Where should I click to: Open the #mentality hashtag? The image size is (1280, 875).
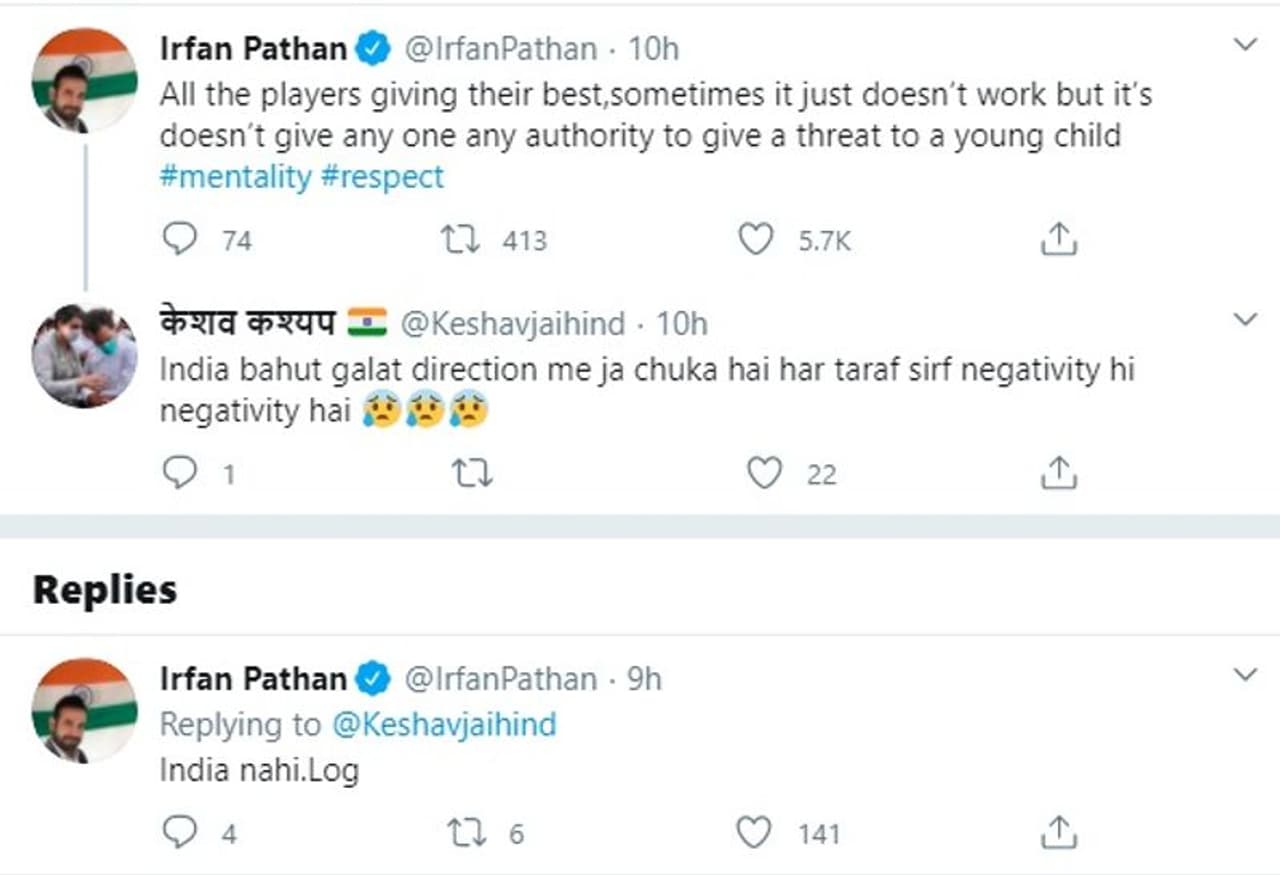point(236,177)
